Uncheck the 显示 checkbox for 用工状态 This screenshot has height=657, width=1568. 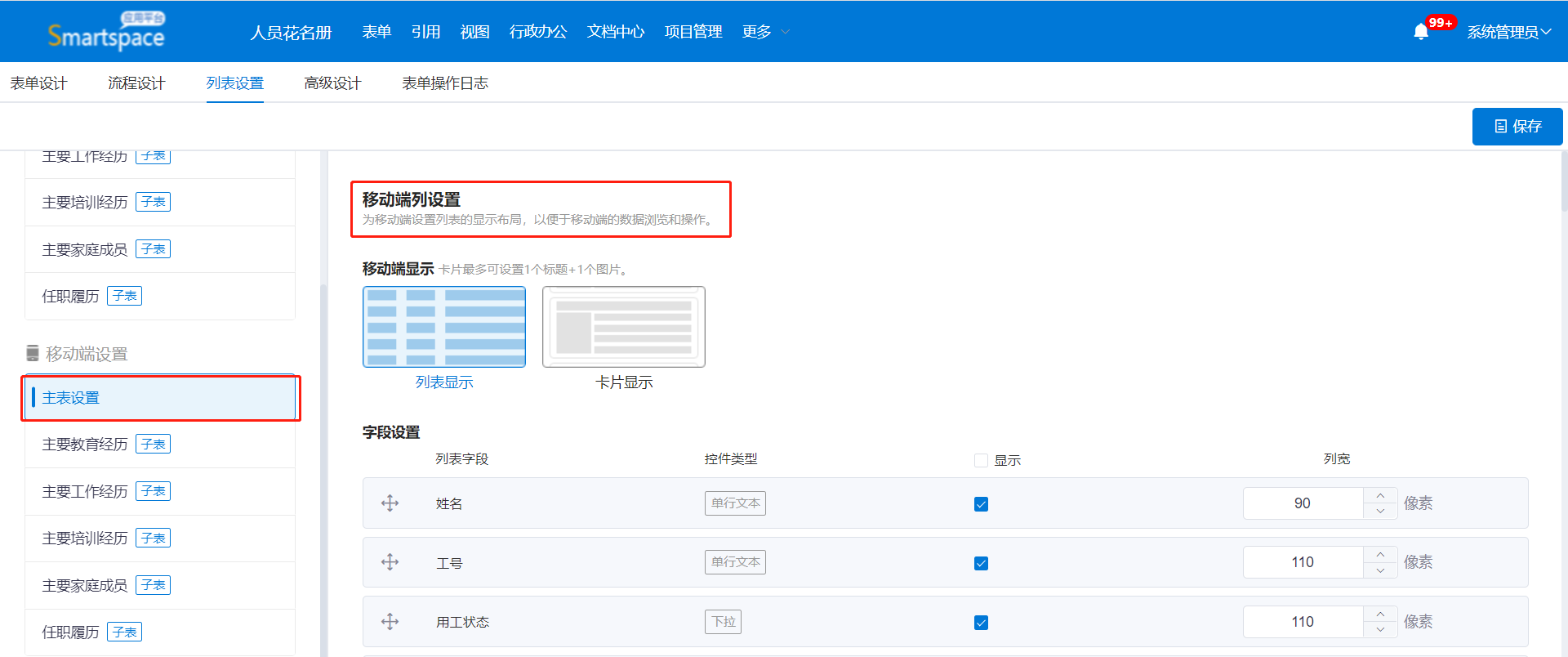click(x=981, y=623)
